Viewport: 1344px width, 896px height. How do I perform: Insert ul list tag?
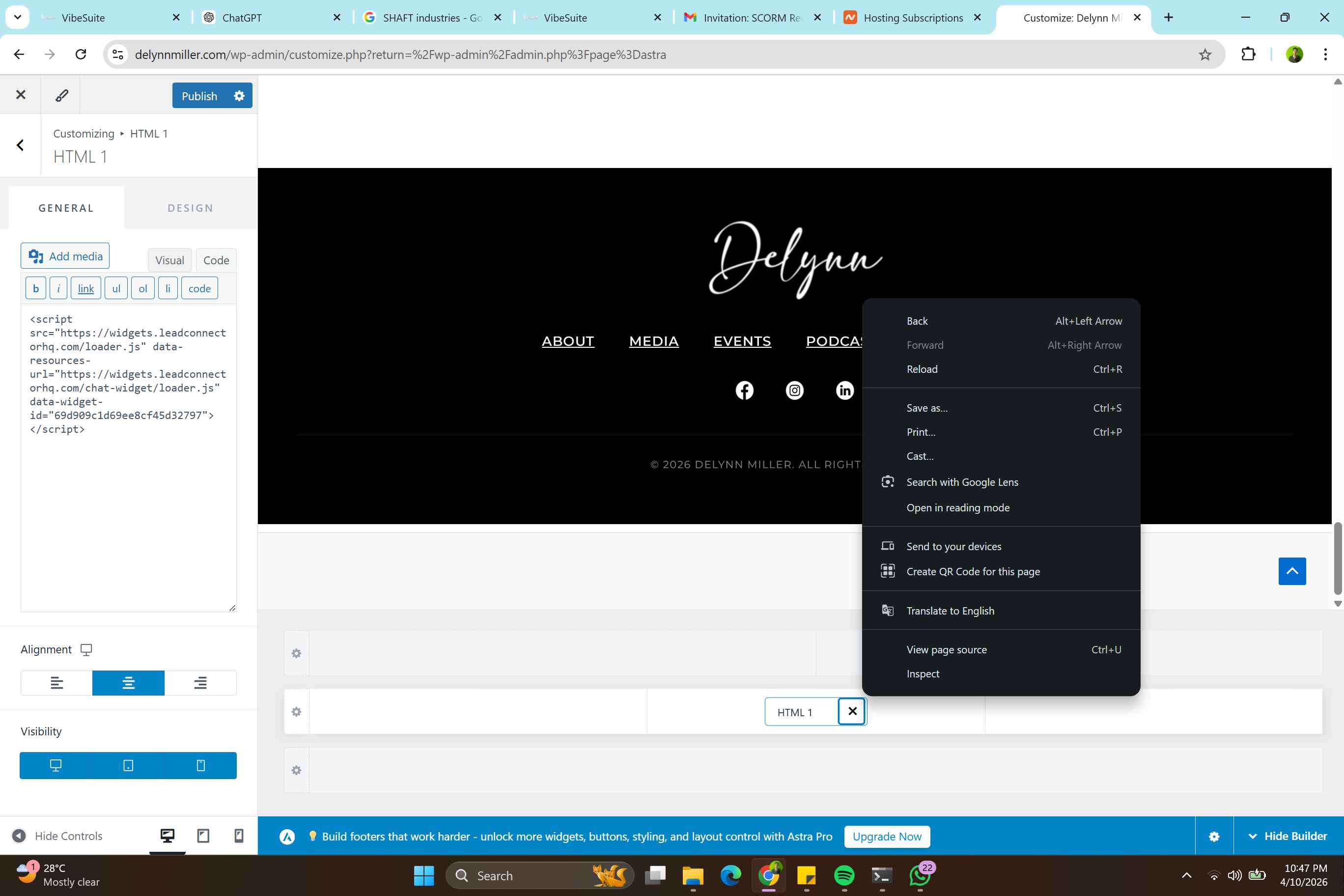(116, 288)
